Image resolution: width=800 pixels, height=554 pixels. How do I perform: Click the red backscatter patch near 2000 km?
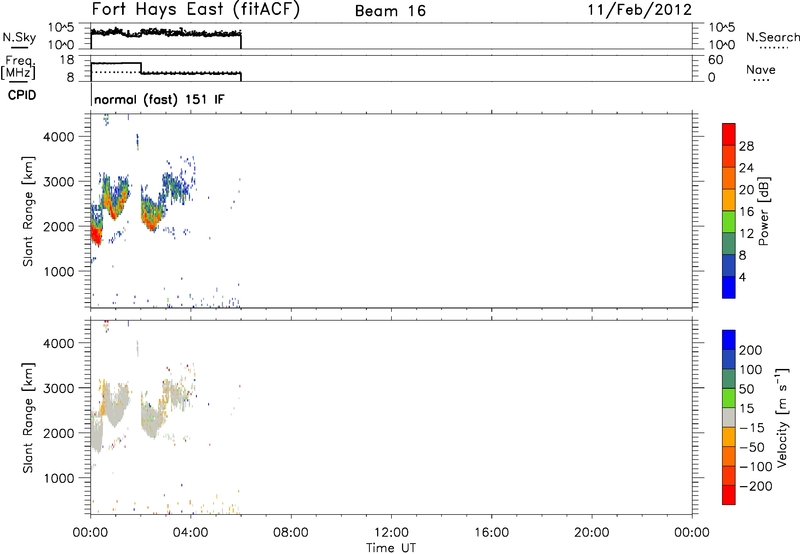coord(96,236)
